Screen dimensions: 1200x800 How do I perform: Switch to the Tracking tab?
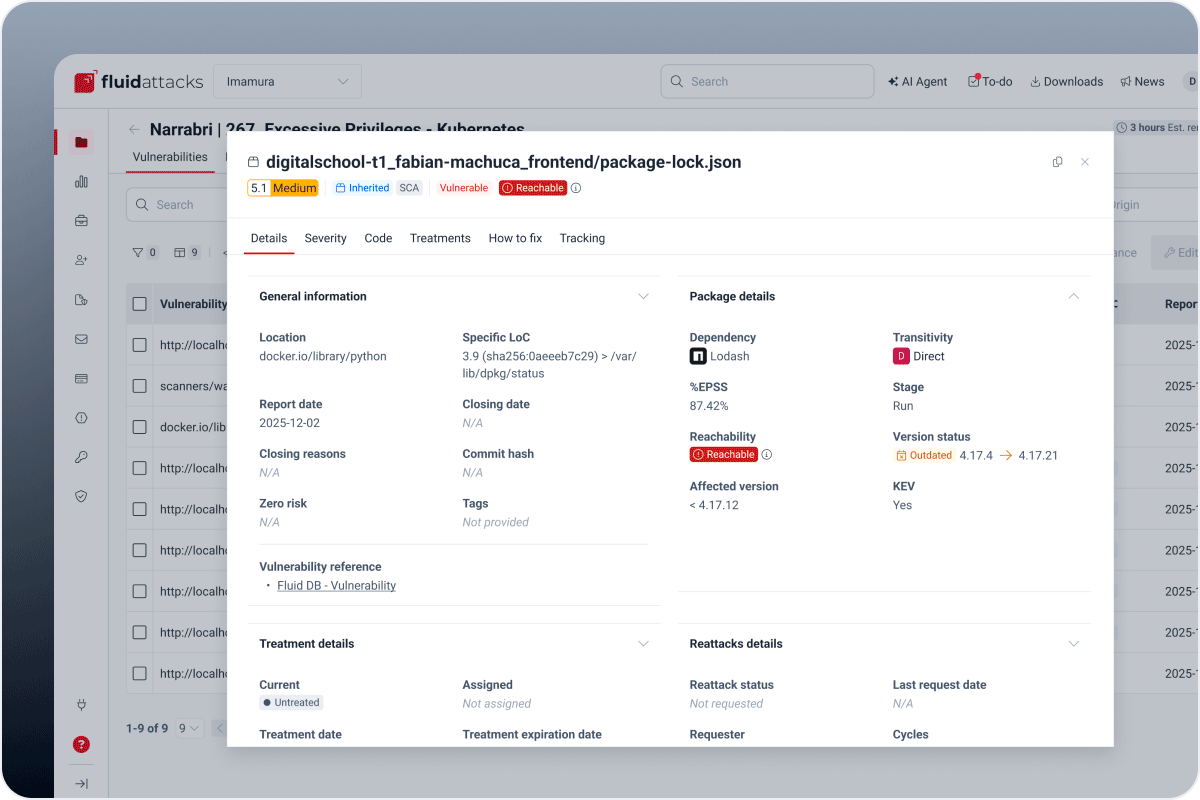click(582, 238)
